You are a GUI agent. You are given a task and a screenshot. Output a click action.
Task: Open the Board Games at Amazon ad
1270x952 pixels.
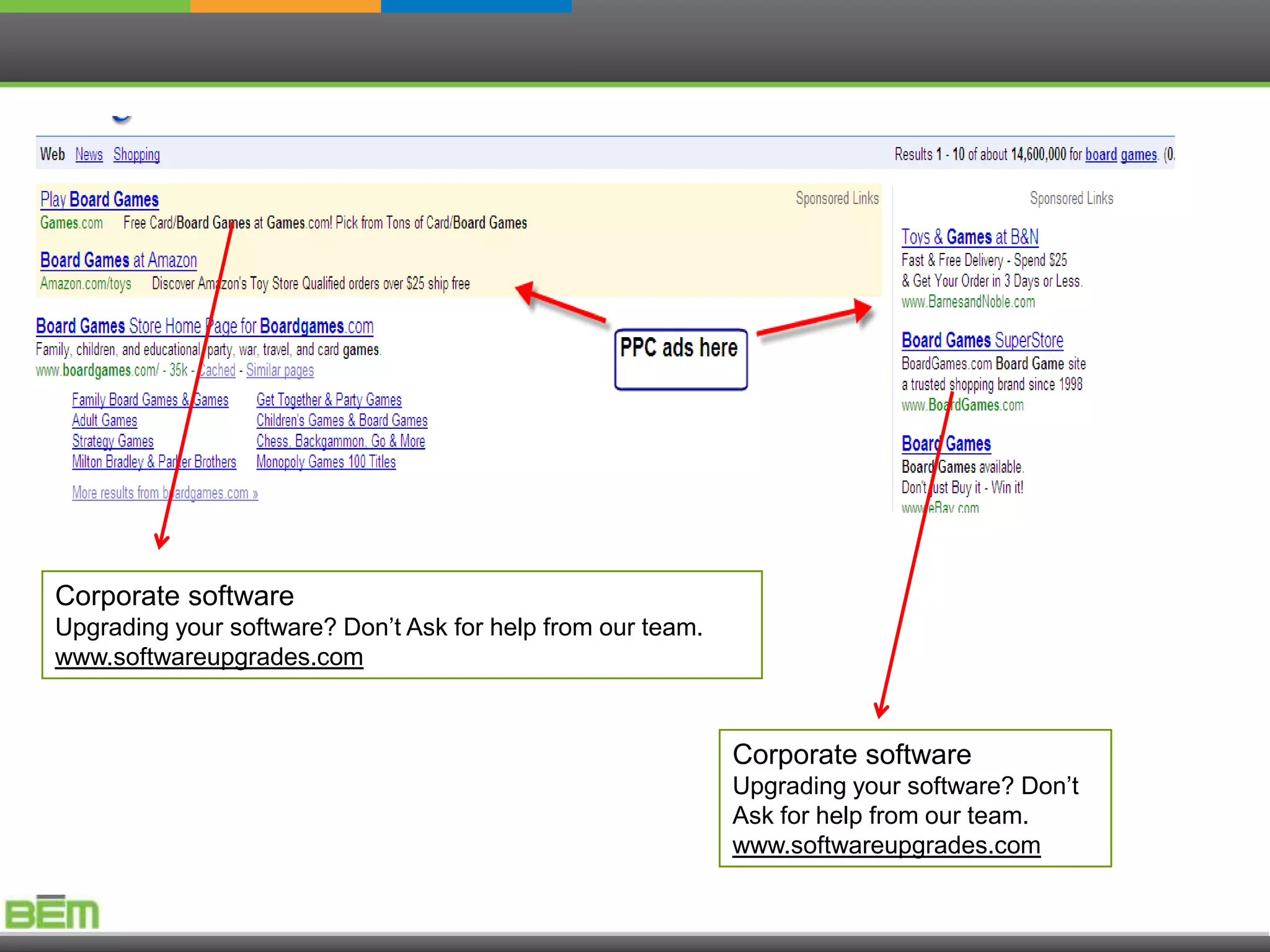point(118,260)
